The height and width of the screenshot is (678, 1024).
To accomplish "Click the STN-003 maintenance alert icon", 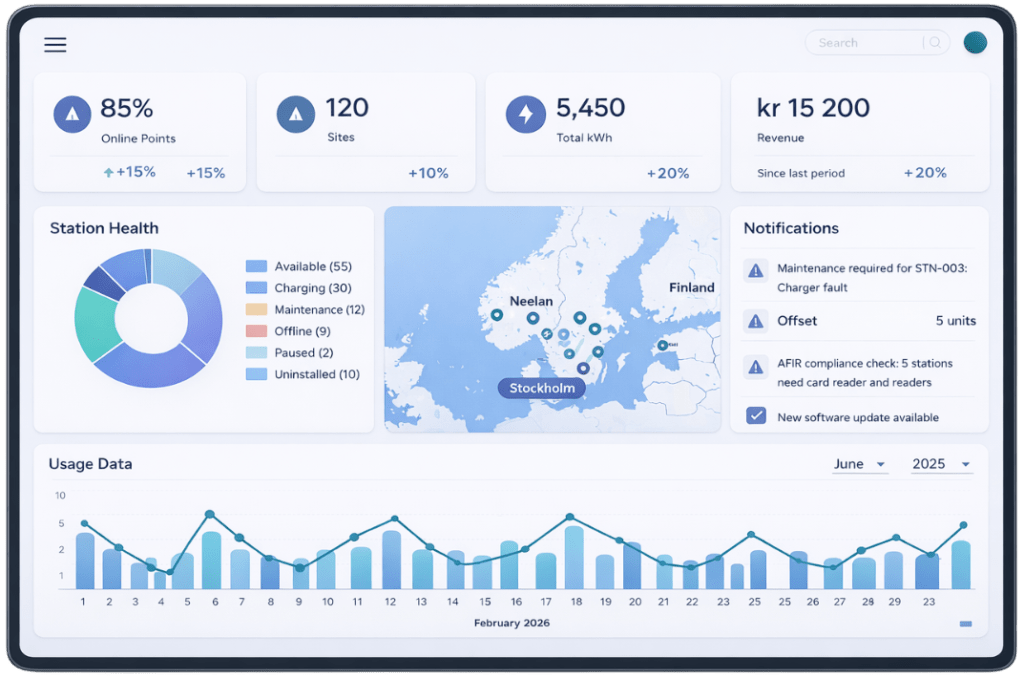I will (756, 270).
